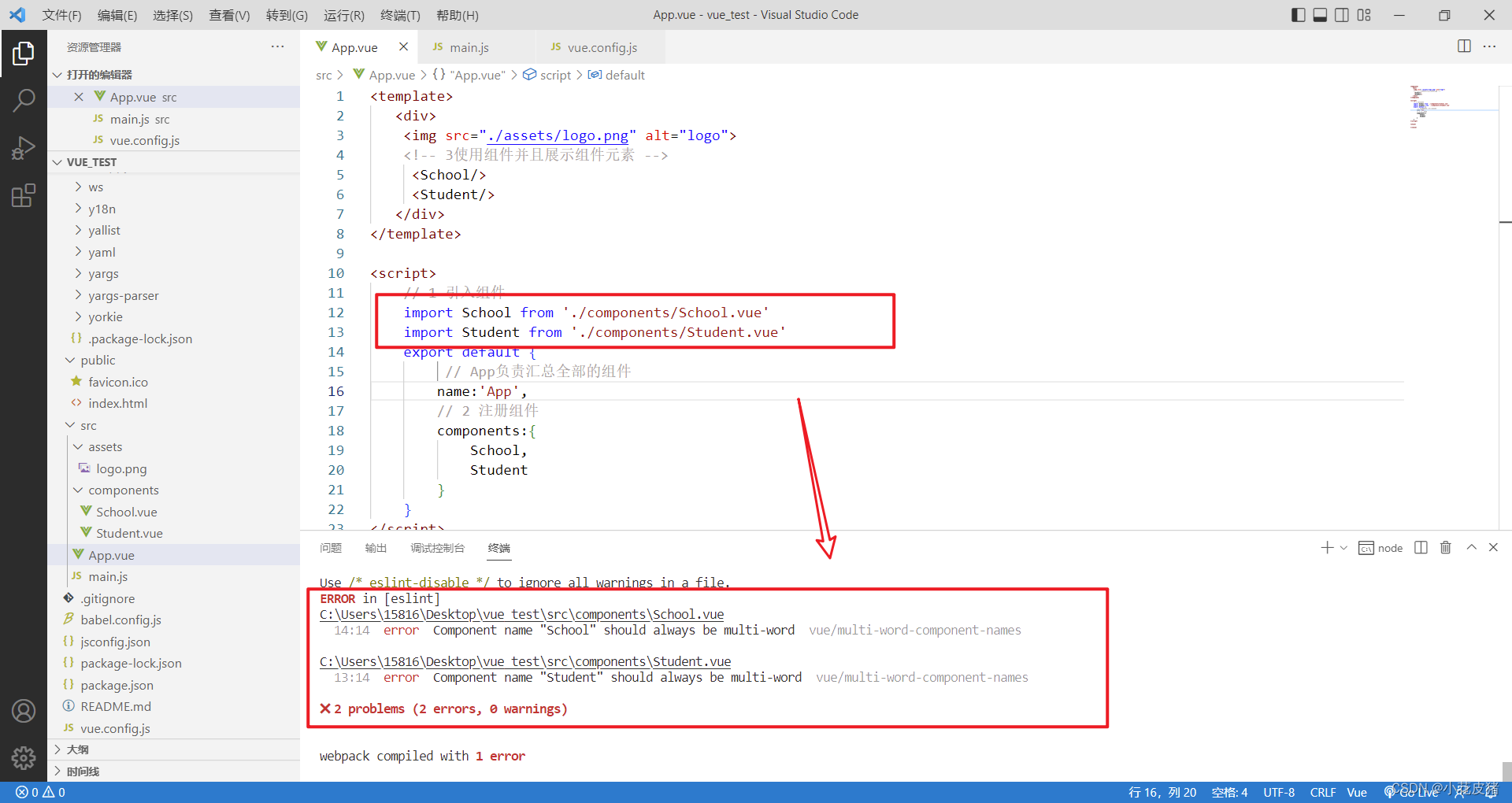Open the errors and warnings status indicator
The width and height of the screenshot is (1512, 803).
[x=41, y=792]
